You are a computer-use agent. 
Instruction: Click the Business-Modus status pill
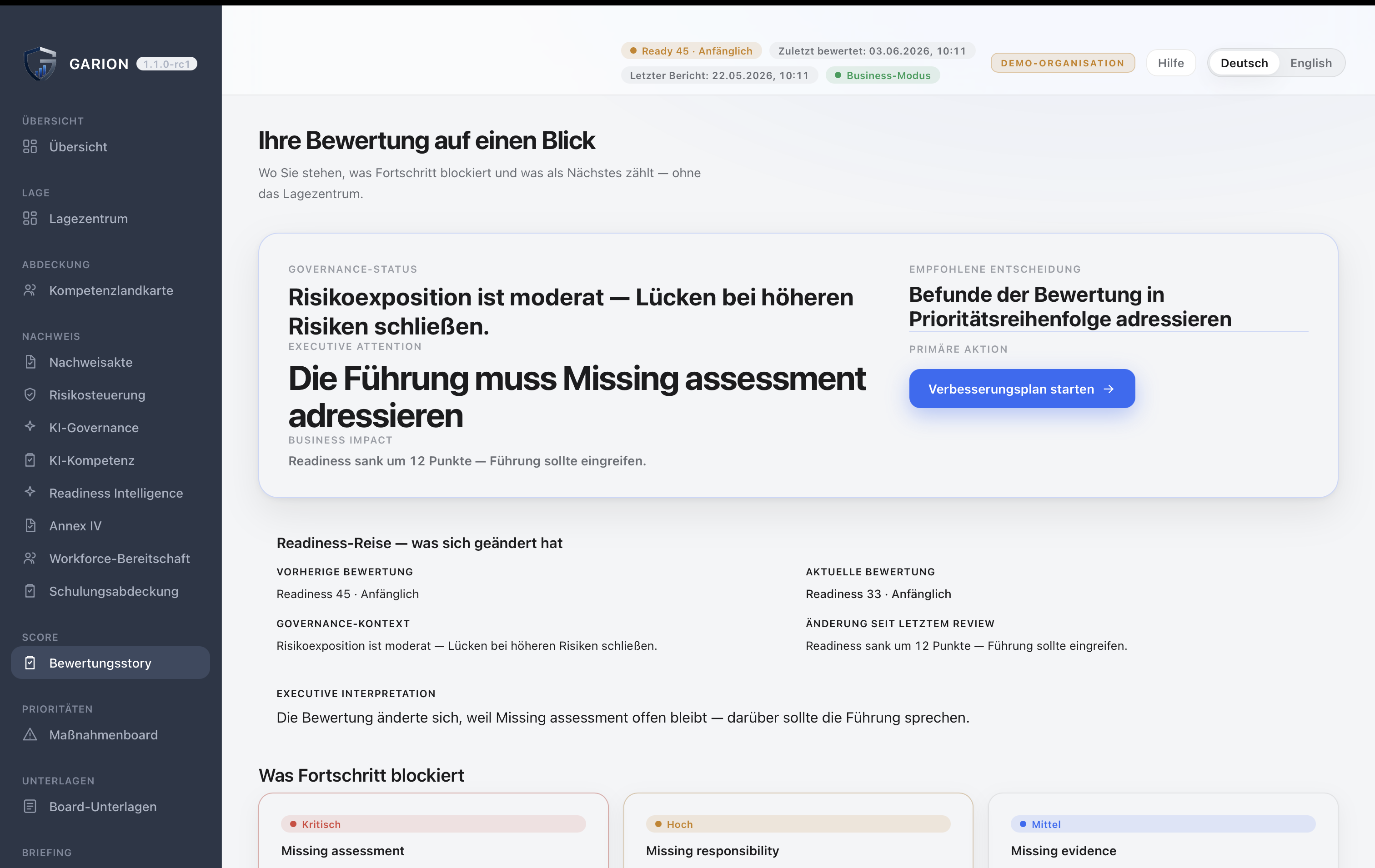882,75
